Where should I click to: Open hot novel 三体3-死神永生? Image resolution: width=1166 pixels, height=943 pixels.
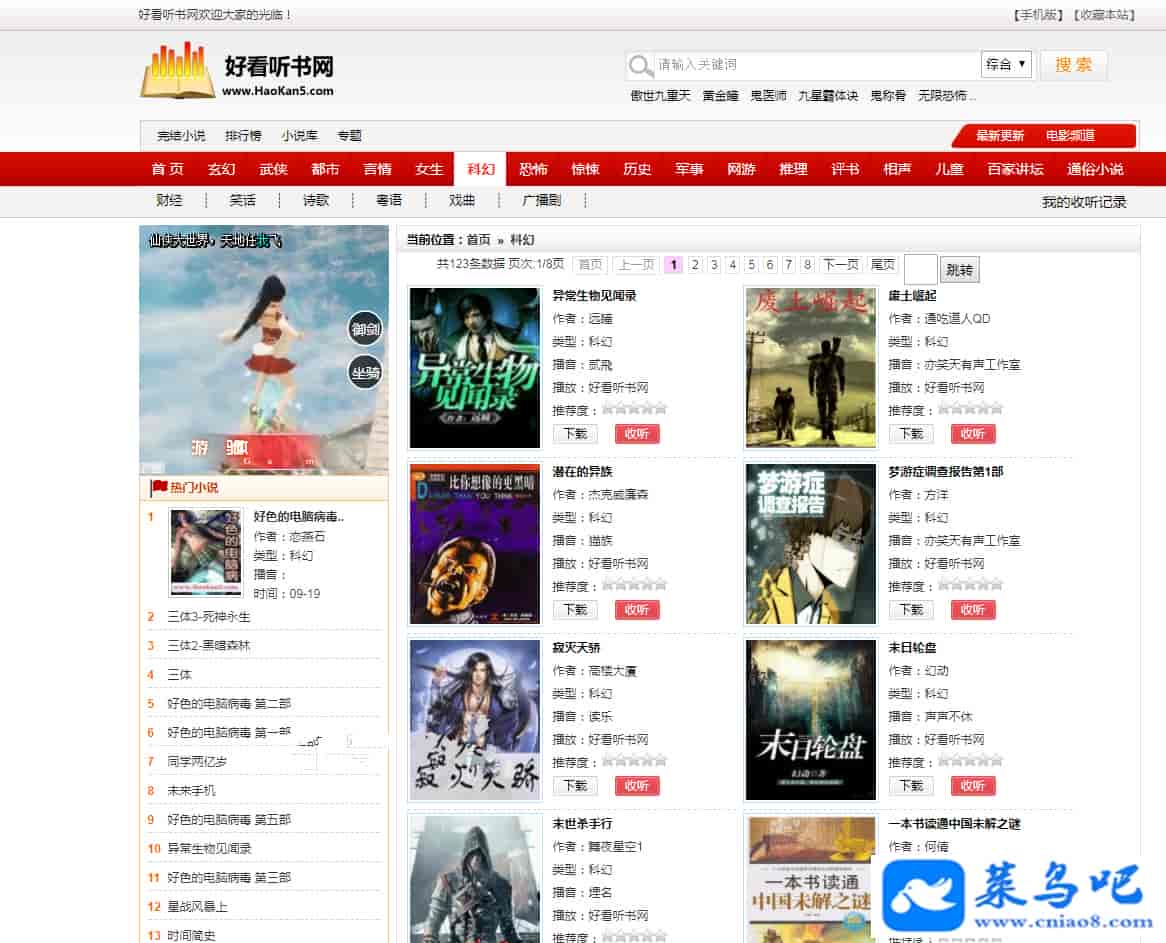[x=208, y=617]
